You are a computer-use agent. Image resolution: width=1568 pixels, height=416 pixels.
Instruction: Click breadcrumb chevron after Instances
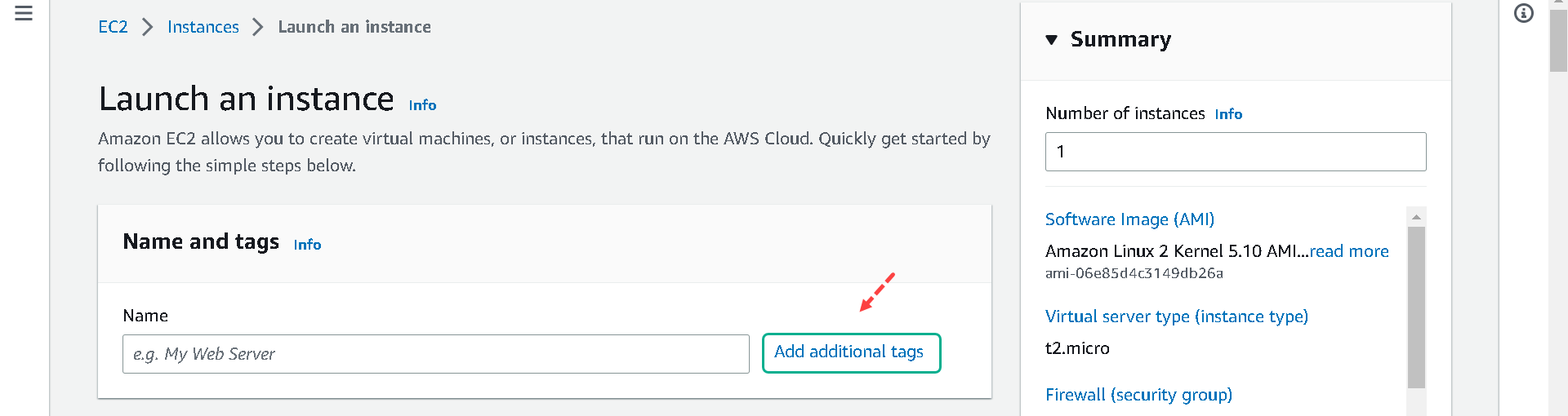[258, 27]
